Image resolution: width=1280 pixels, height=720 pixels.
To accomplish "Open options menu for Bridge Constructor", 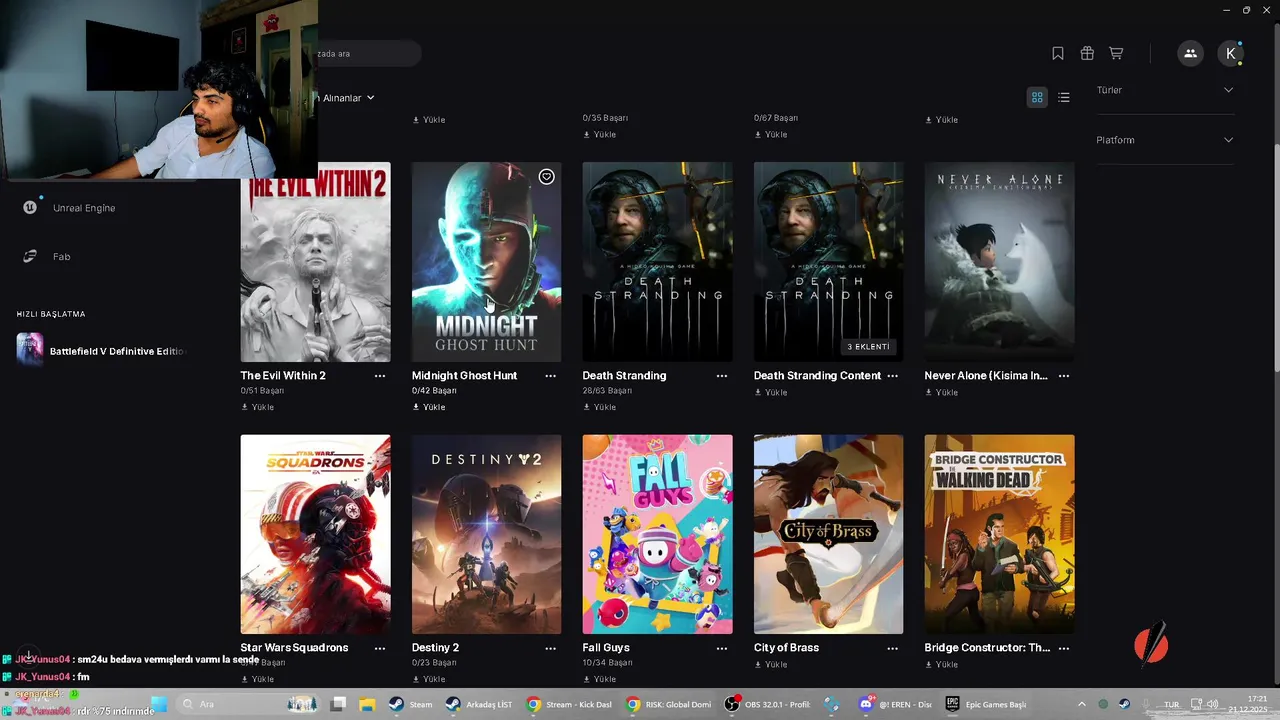I will [1064, 648].
